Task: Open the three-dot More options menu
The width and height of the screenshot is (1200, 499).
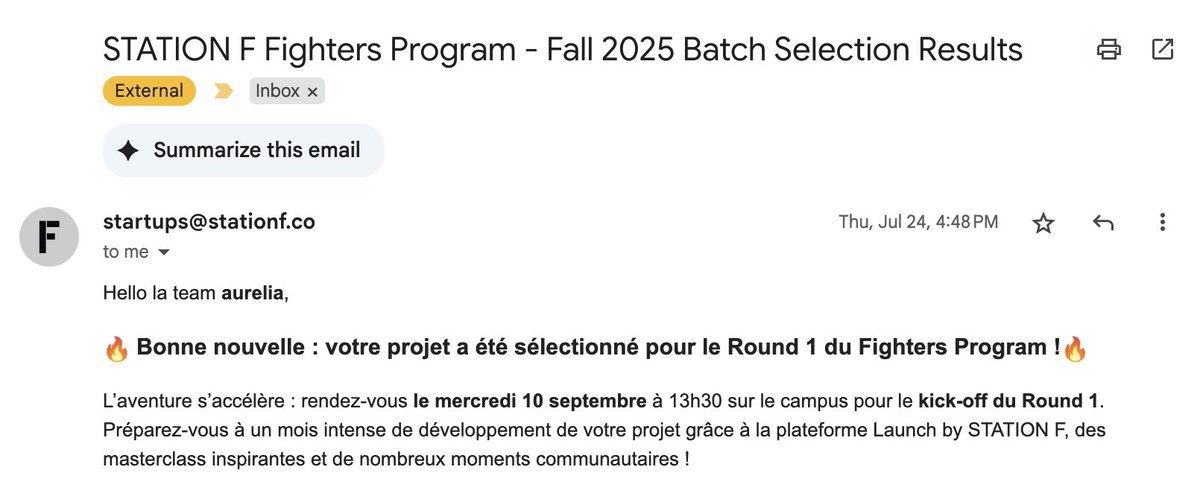Action: [1162, 223]
